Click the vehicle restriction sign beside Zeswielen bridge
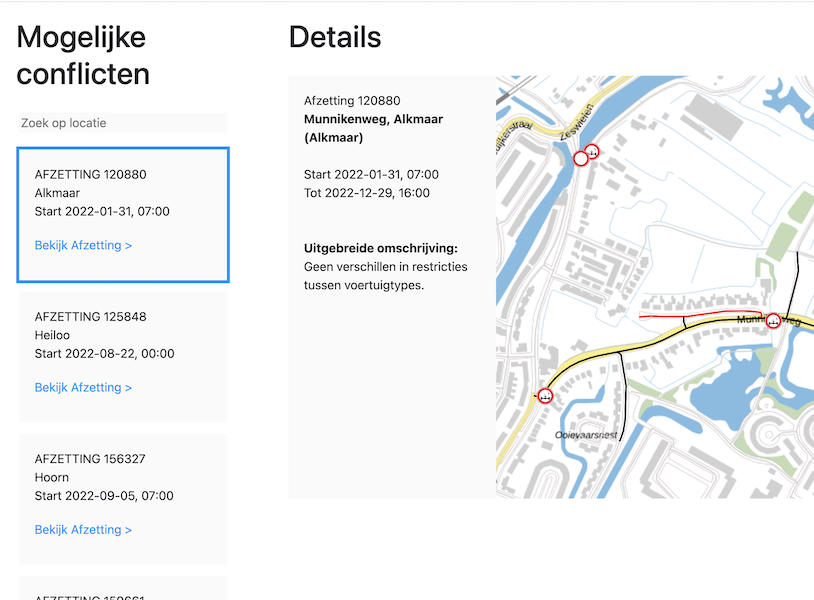This screenshot has height=600, width=814. click(x=592, y=152)
